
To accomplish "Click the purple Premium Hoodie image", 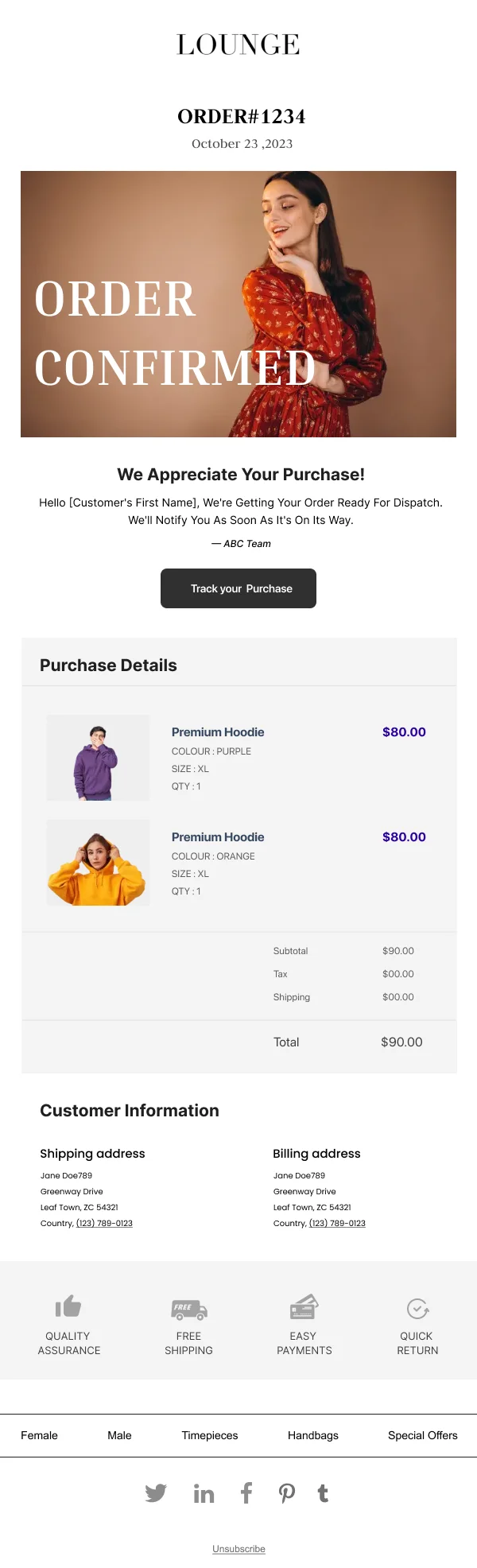I will coord(98,757).
